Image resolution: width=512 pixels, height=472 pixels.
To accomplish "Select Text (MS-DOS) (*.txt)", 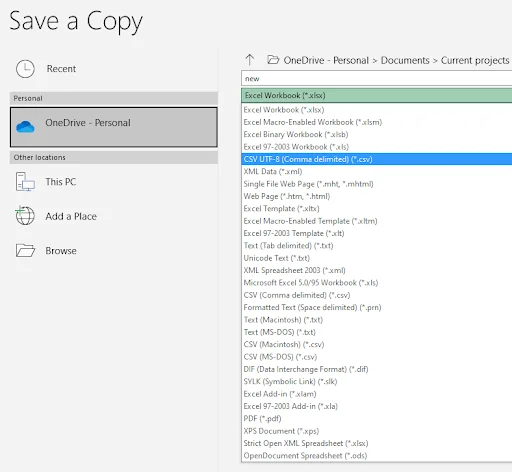I will point(377,332).
